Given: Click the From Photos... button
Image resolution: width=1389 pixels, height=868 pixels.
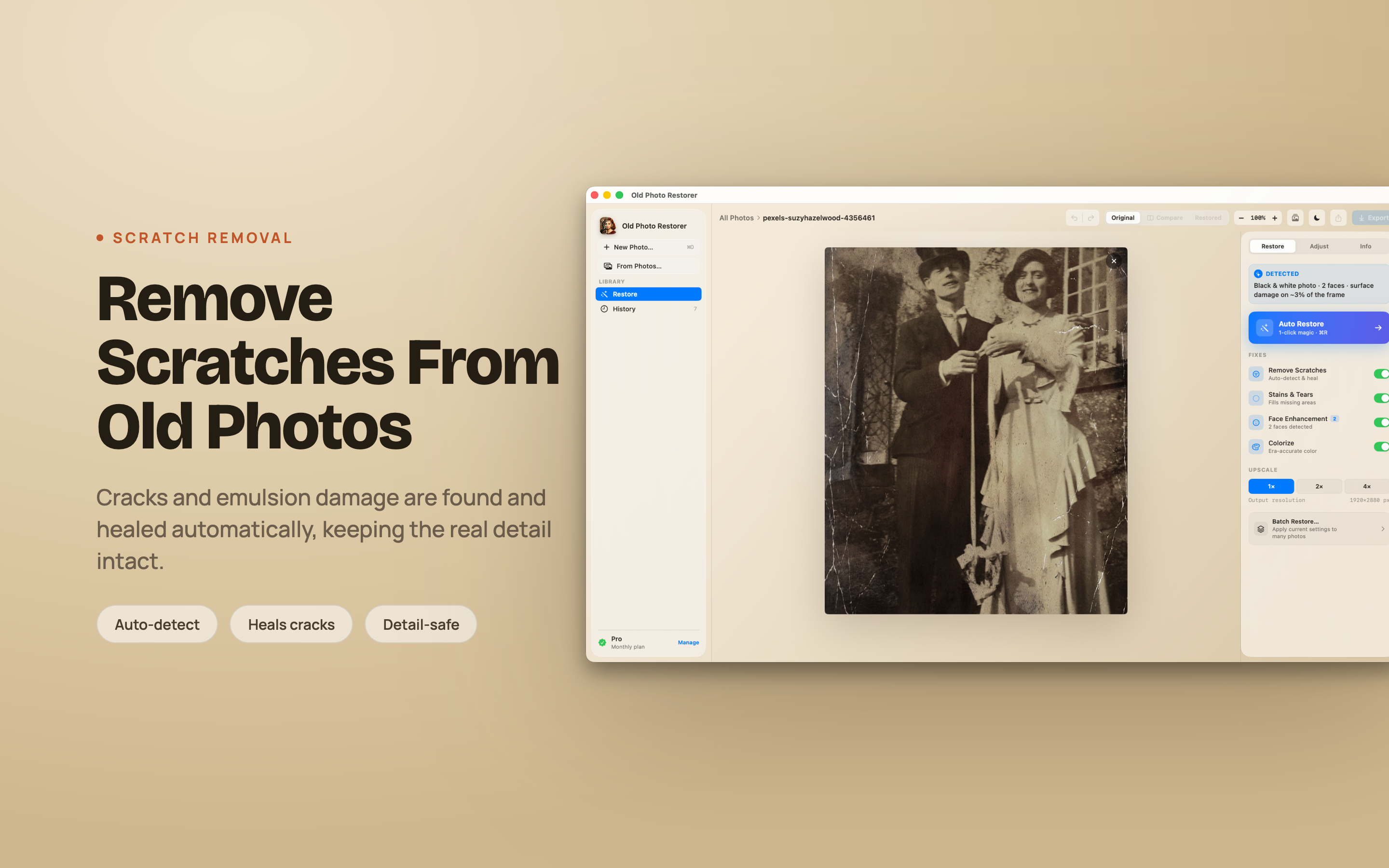Looking at the screenshot, I should [649, 266].
